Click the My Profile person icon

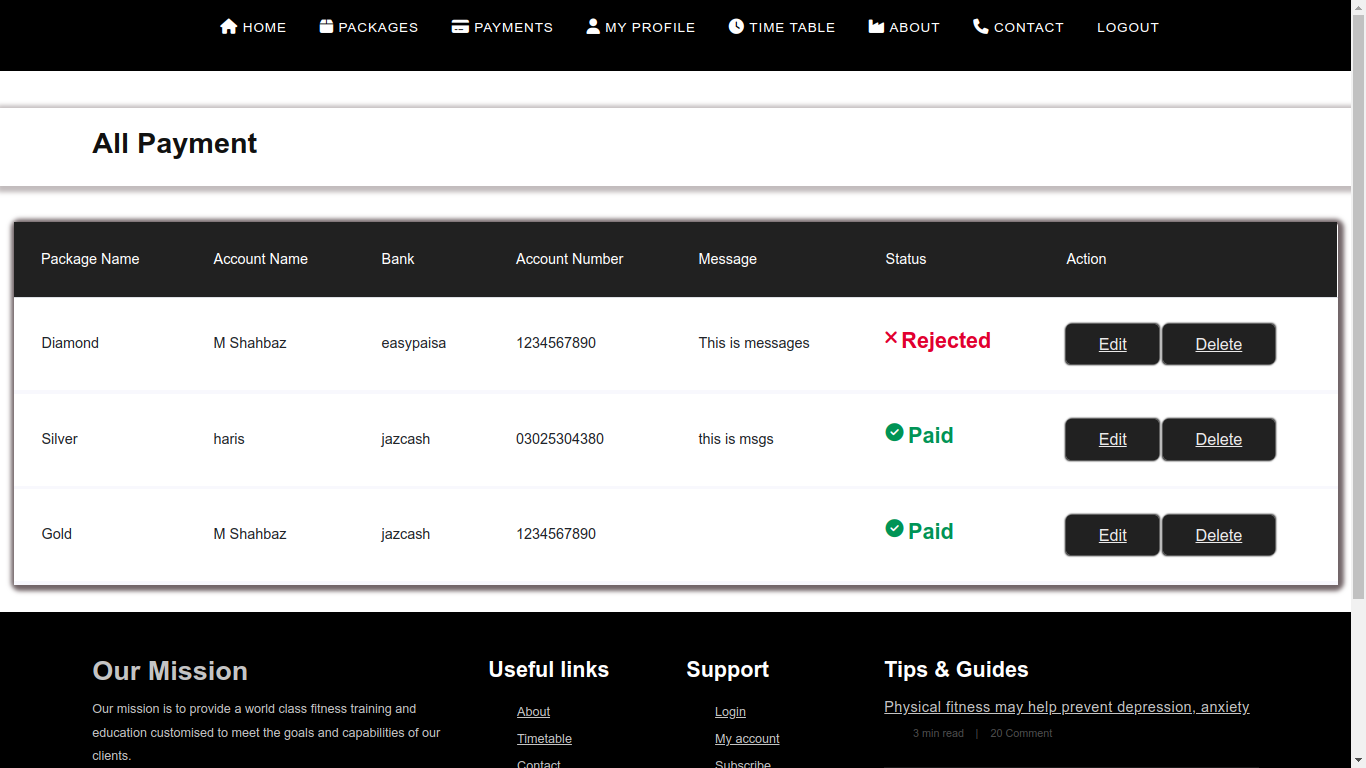593,27
